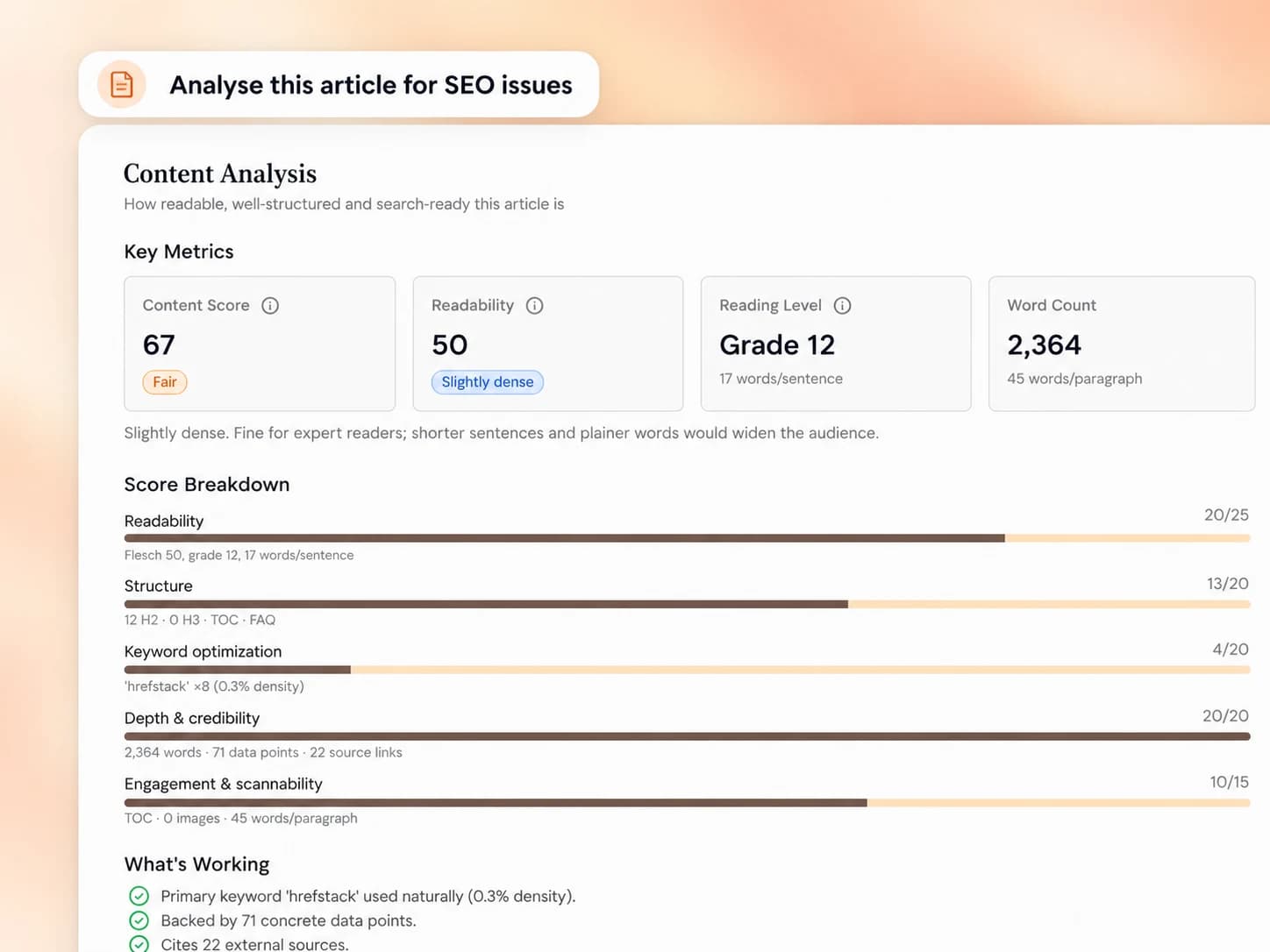Click the 'Key Metrics' heading

179,252
